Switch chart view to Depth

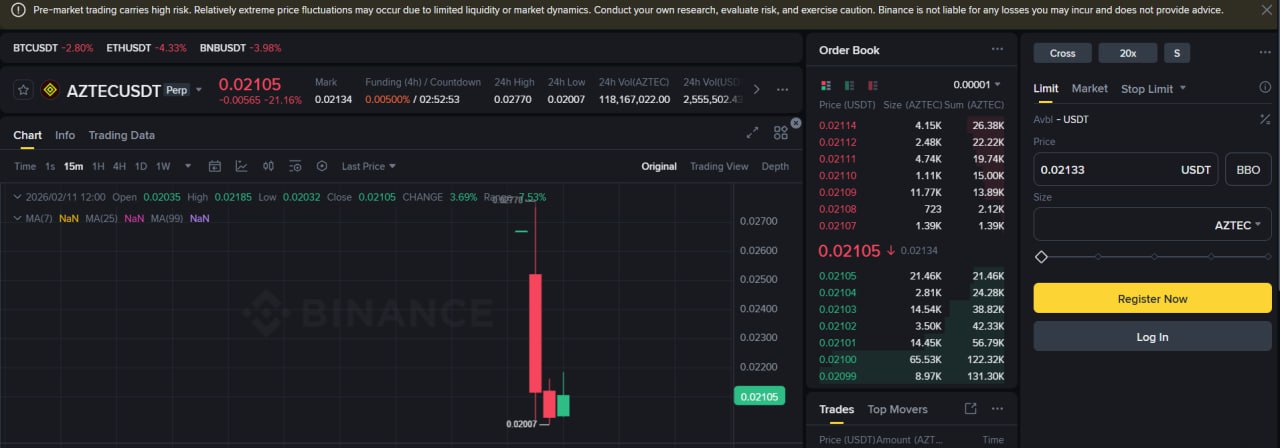(775, 166)
